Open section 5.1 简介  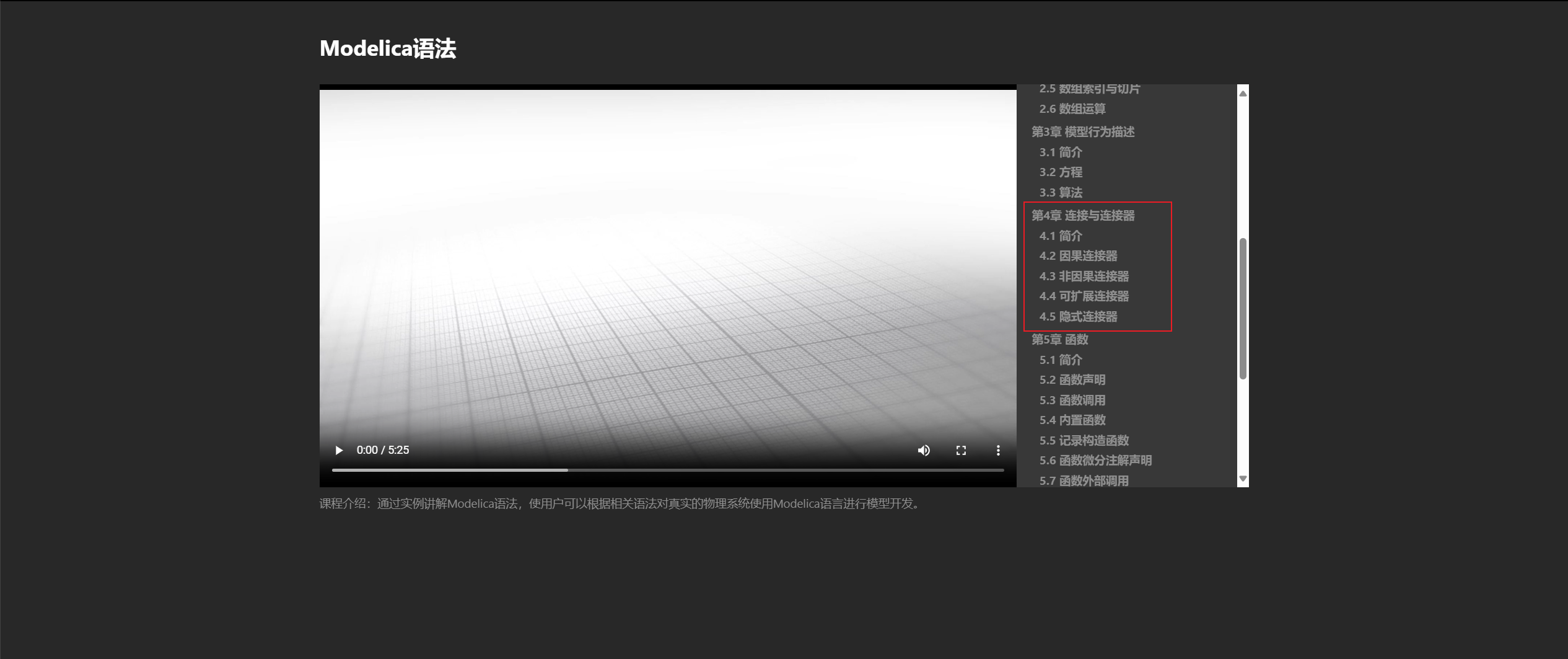(x=1061, y=360)
